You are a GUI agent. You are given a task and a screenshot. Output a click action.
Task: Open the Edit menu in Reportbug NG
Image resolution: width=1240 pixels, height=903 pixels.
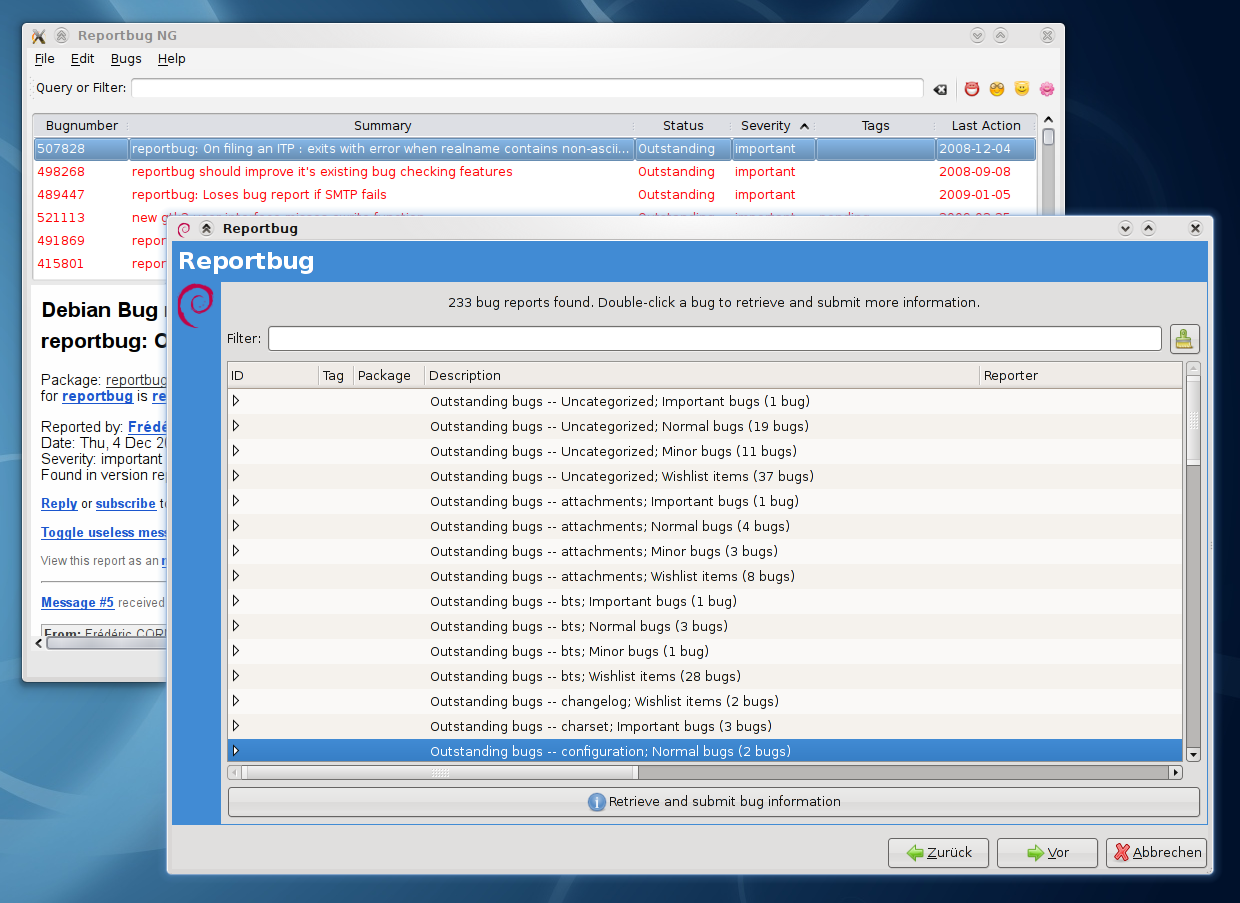coord(82,59)
